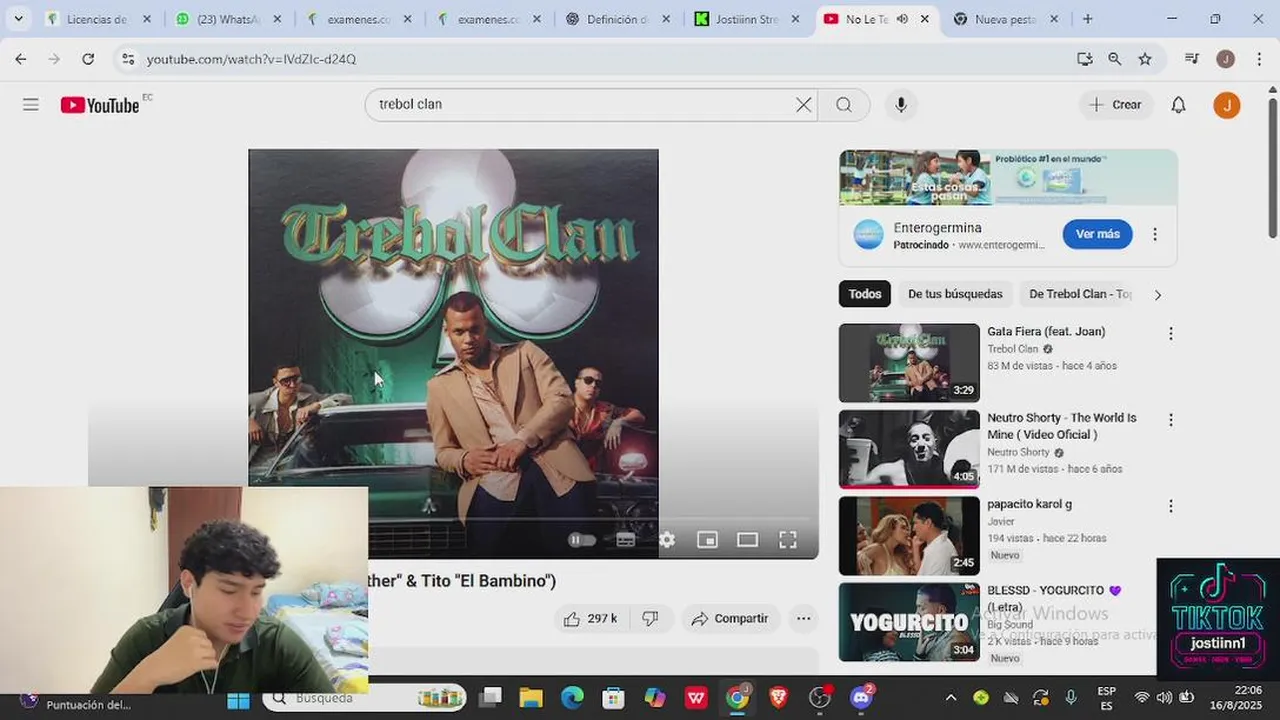Open options menu for Neutro Shorty video
1280x720 pixels.
coord(1171,420)
